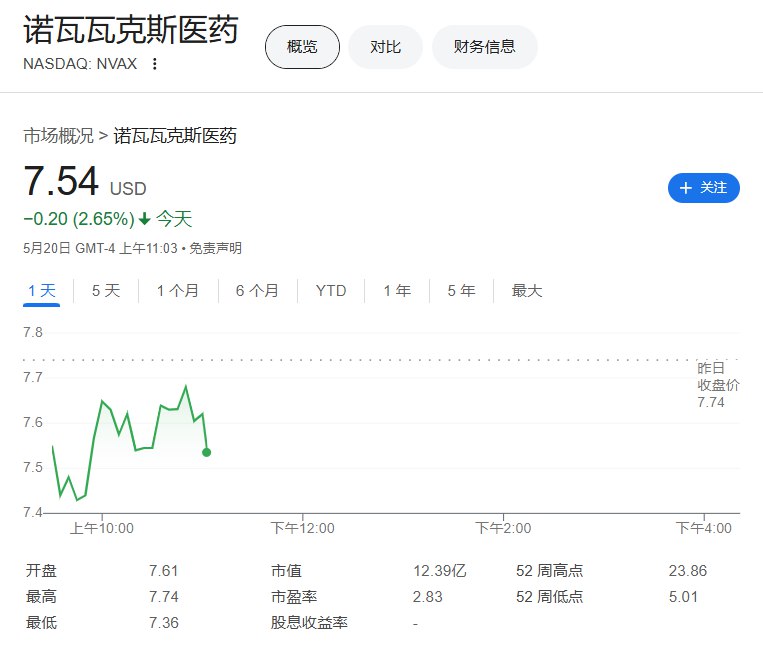
Task: Select the 1 天 chart range
Action: click(x=41, y=291)
